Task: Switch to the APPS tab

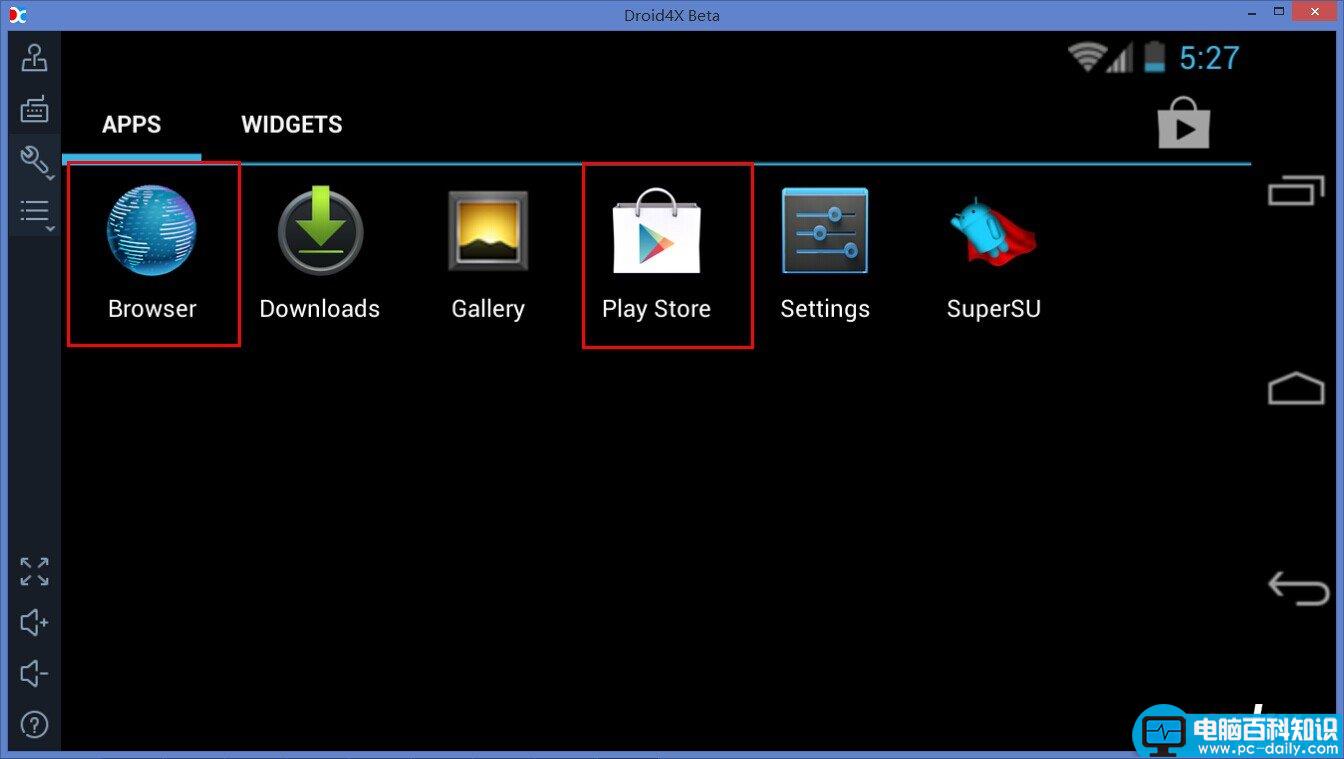Action: (132, 125)
